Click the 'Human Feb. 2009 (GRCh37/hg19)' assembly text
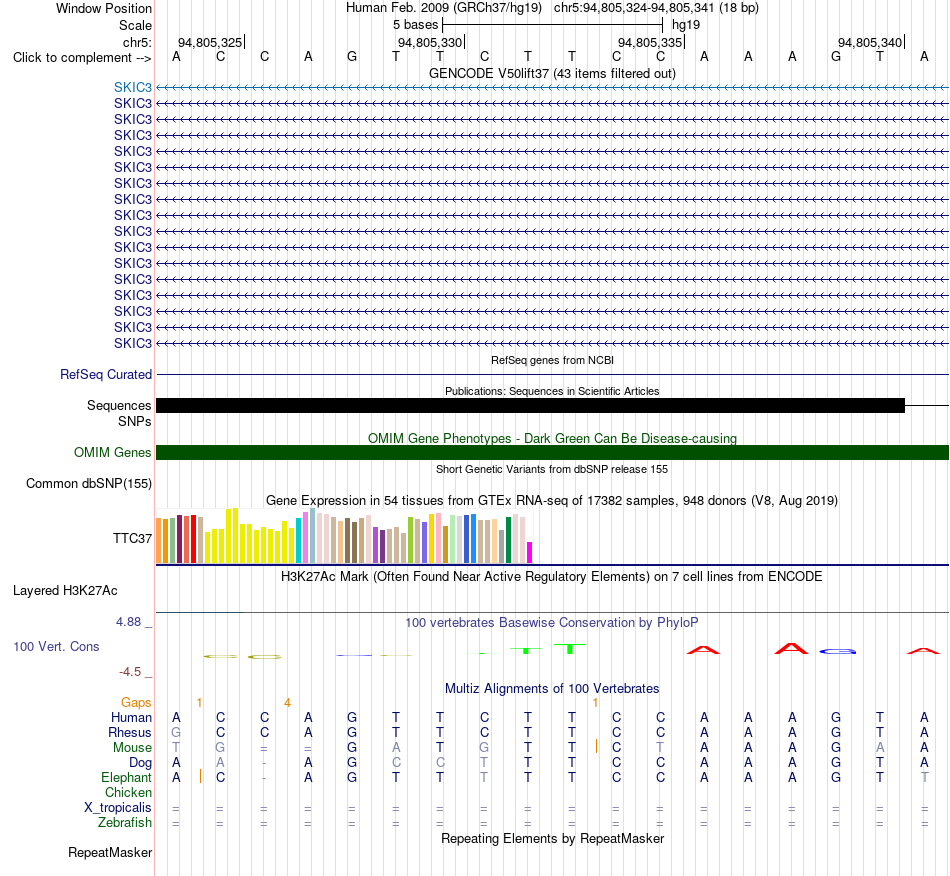The height and width of the screenshot is (876, 950). pyautogui.click(x=443, y=8)
